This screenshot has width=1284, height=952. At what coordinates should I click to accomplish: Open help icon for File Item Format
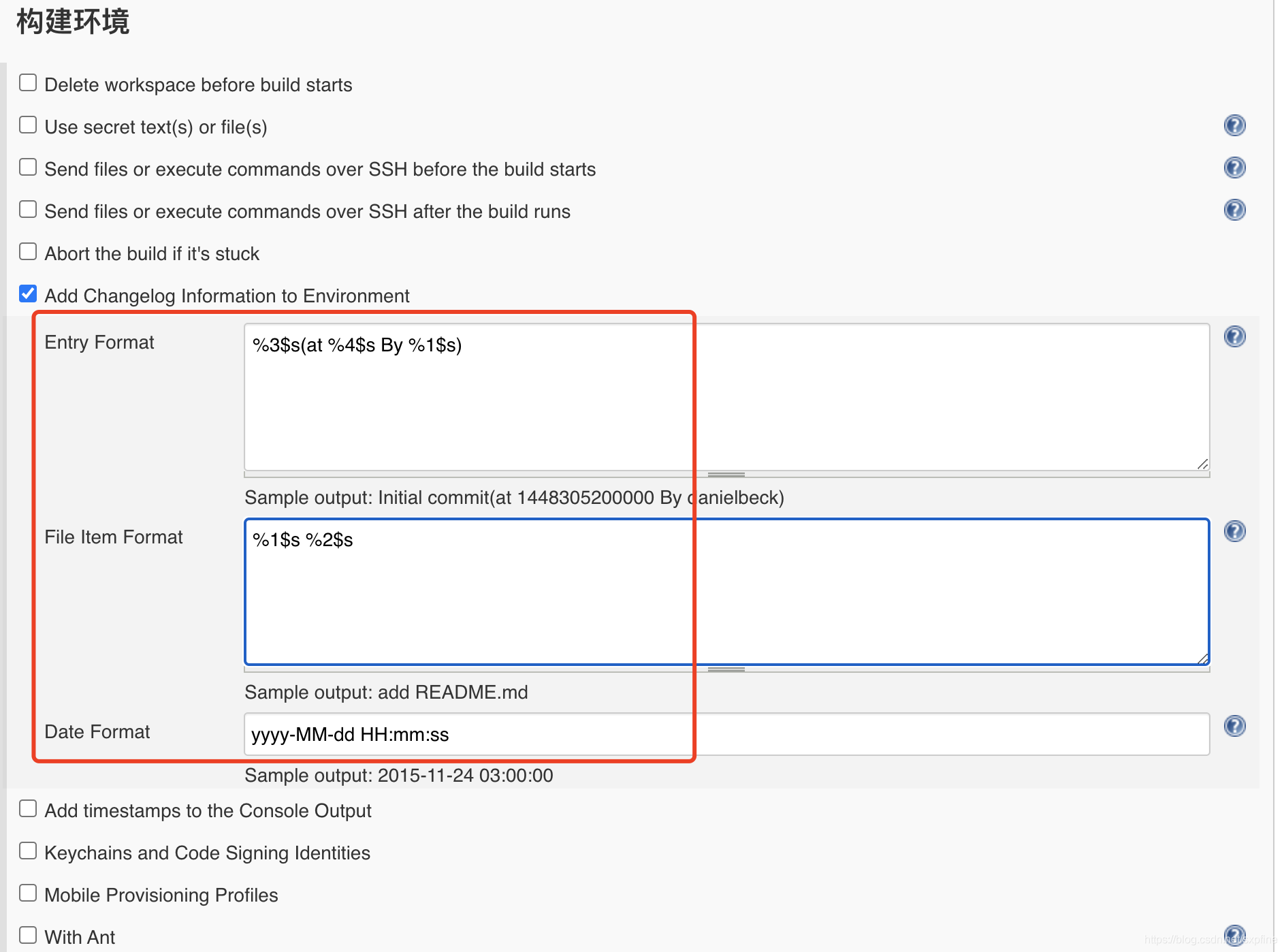click(x=1234, y=531)
